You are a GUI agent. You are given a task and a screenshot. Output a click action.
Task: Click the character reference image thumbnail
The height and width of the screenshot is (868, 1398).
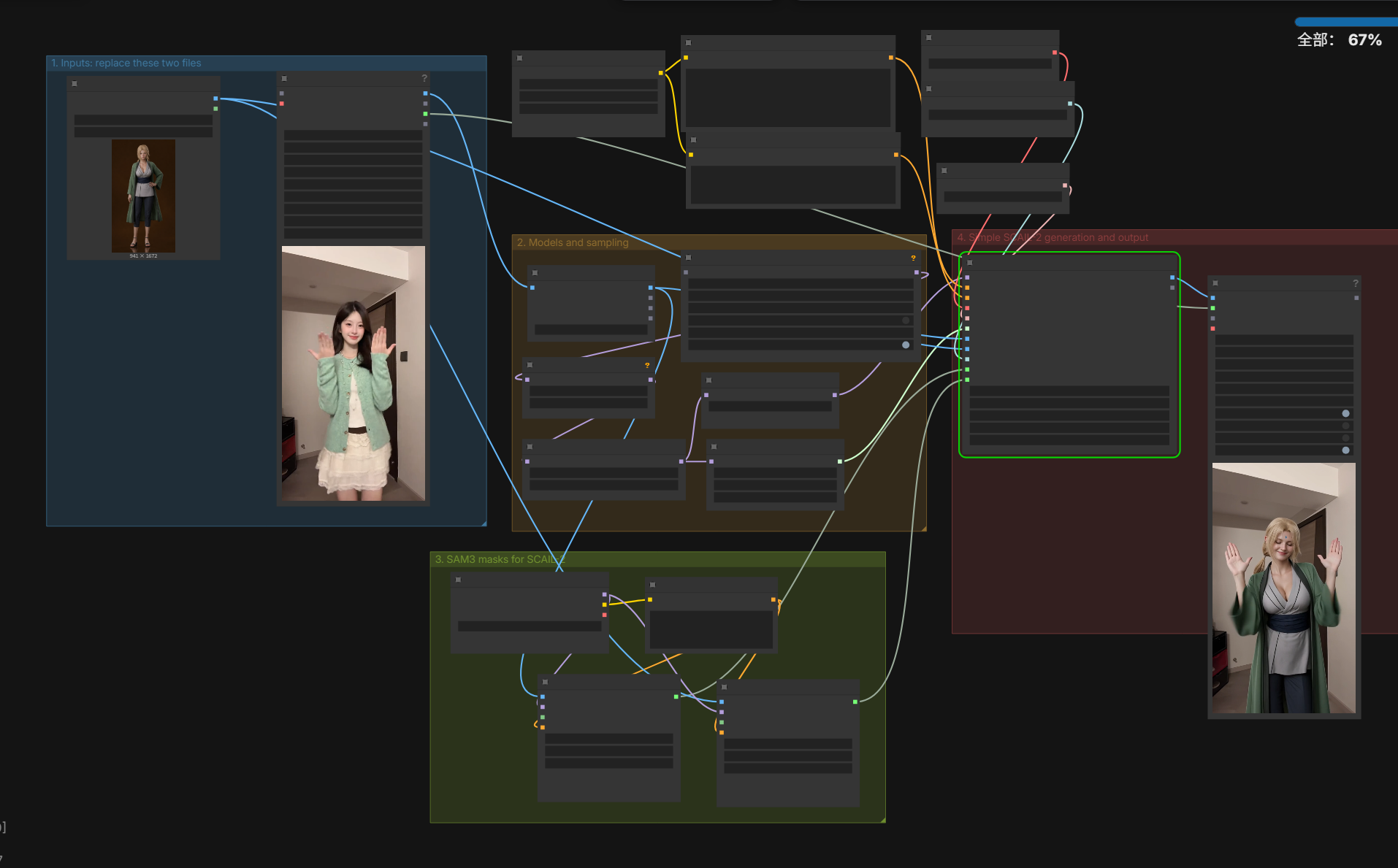pyautogui.click(x=143, y=196)
